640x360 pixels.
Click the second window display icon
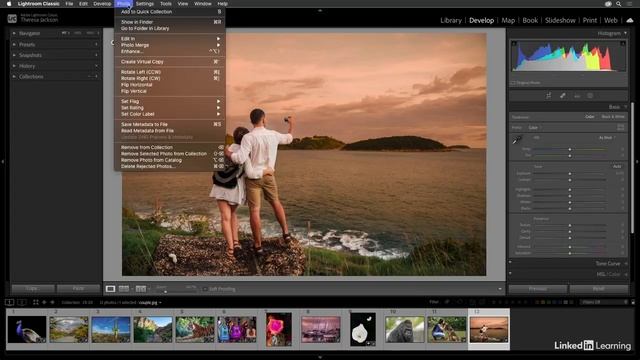point(22,302)
